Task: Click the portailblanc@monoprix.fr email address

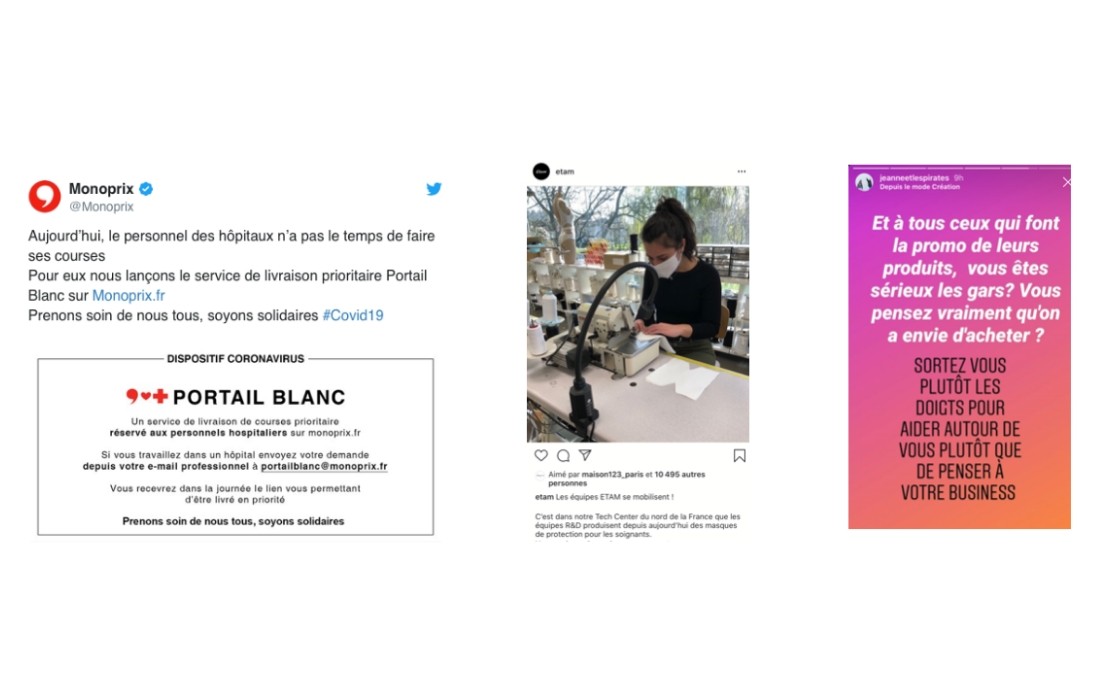Action: point(324,466)
